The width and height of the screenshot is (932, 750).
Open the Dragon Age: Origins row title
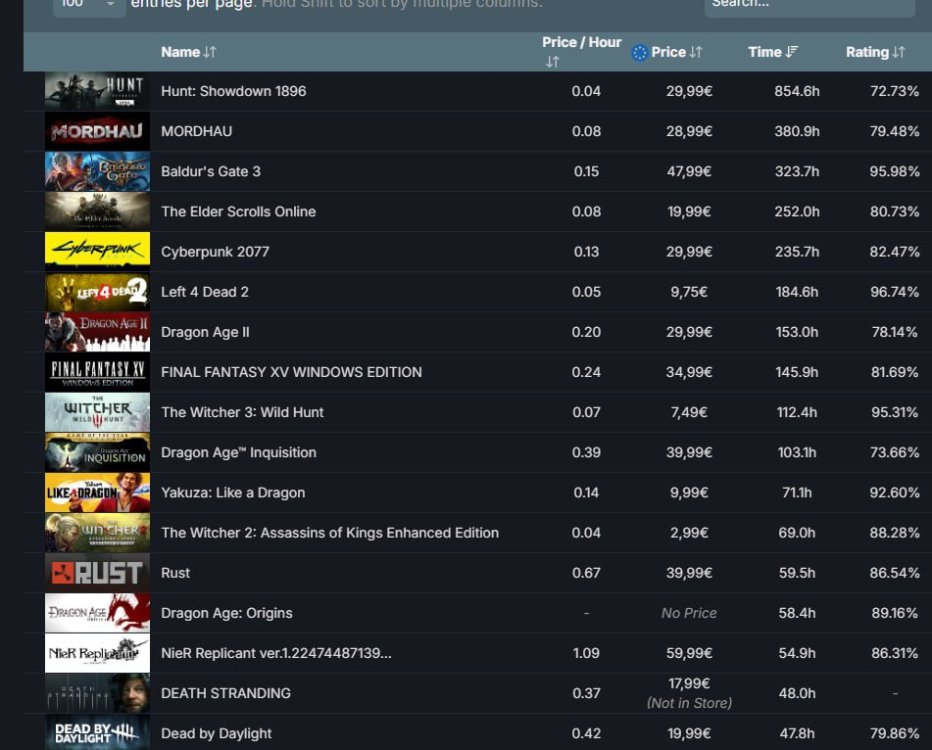[226, 613]
